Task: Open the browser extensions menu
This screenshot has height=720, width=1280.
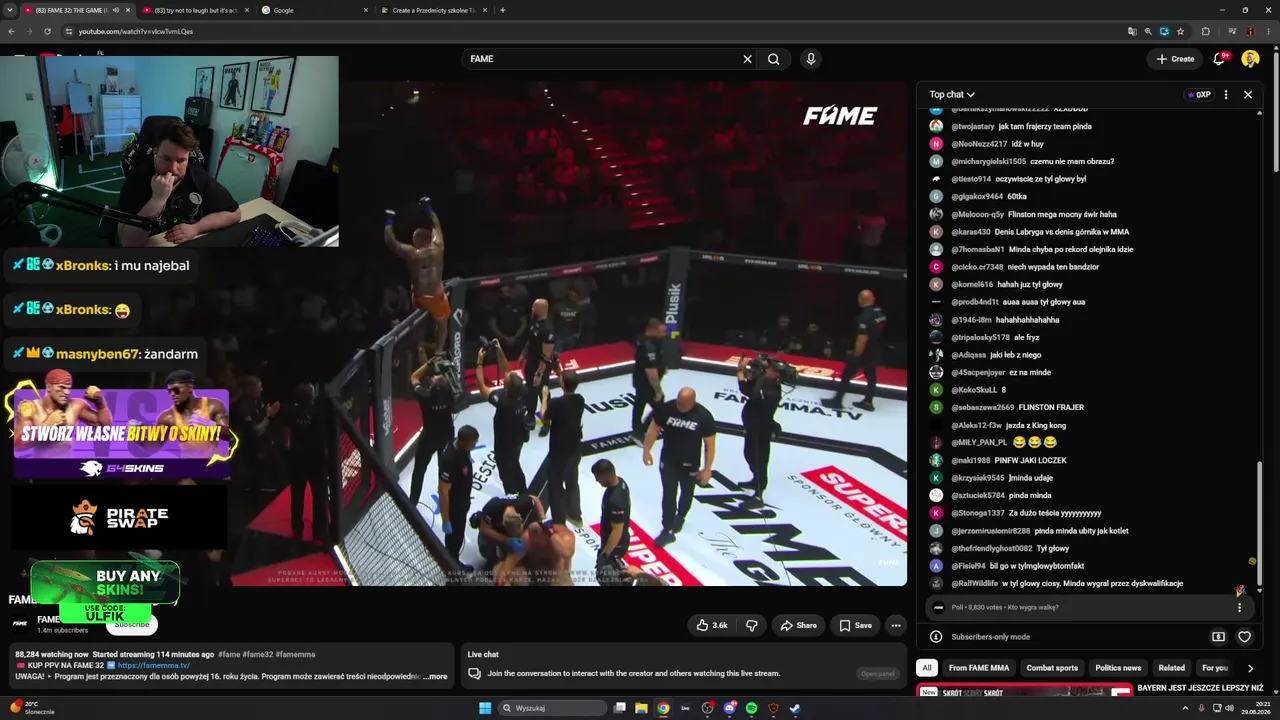Action: pyautogui.click(x=1205, y=31)
